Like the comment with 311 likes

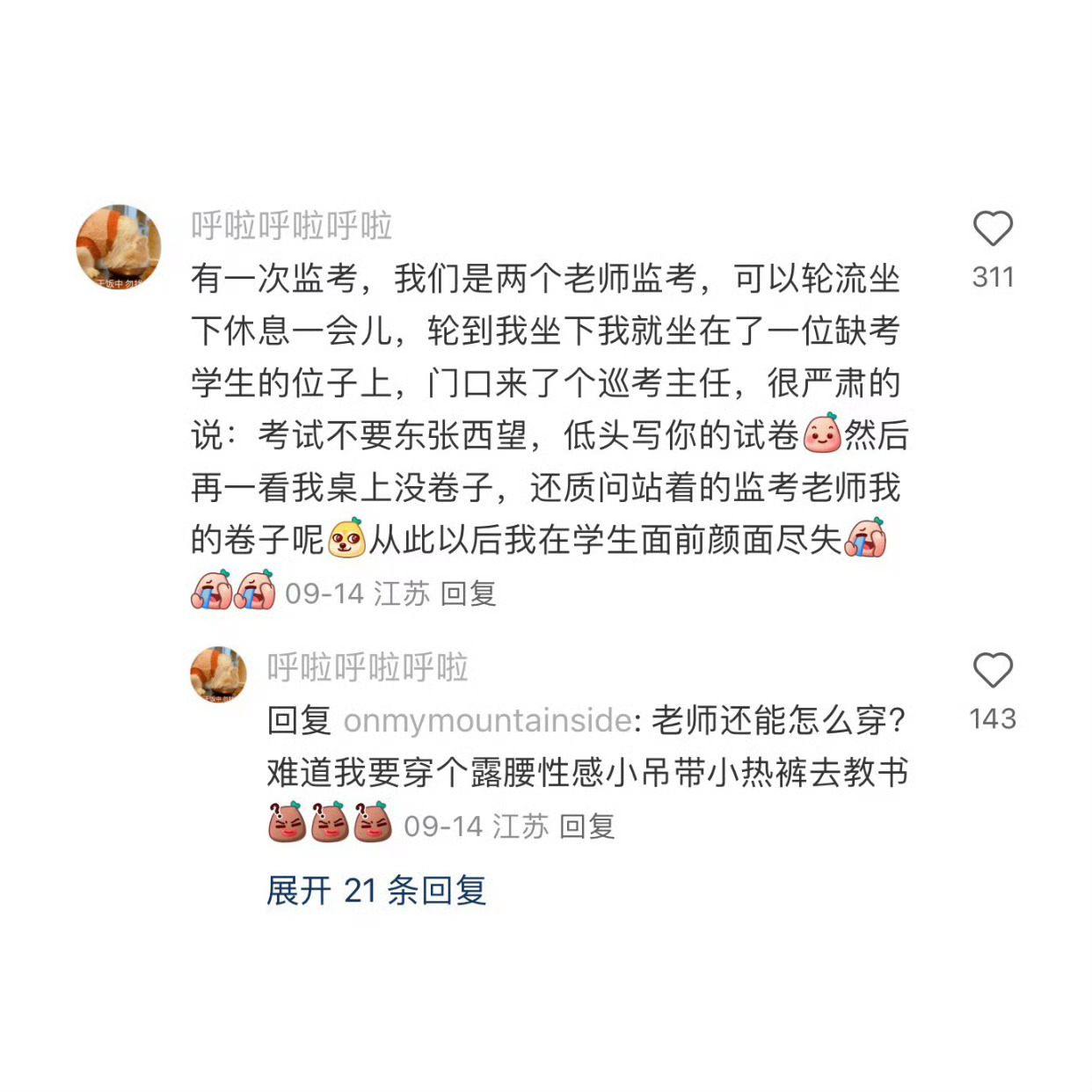pyautogui.click(x=993, y=229)
